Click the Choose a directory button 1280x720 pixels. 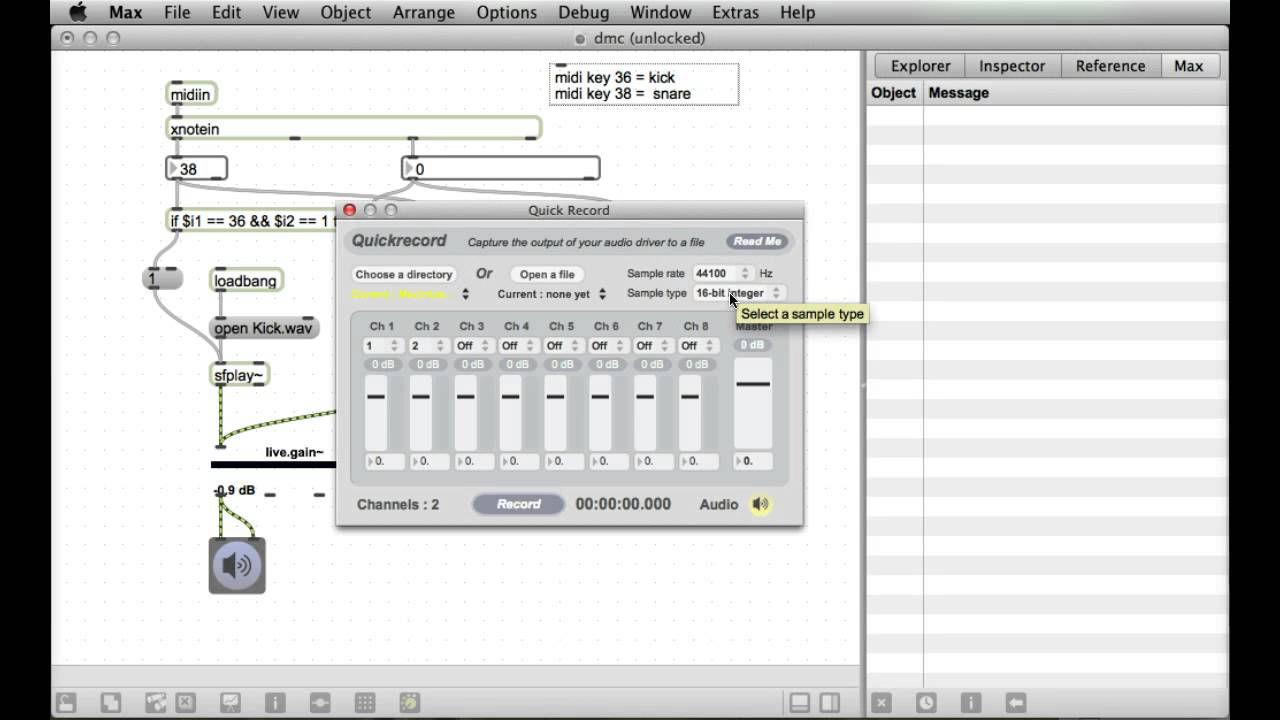[404, 274]
